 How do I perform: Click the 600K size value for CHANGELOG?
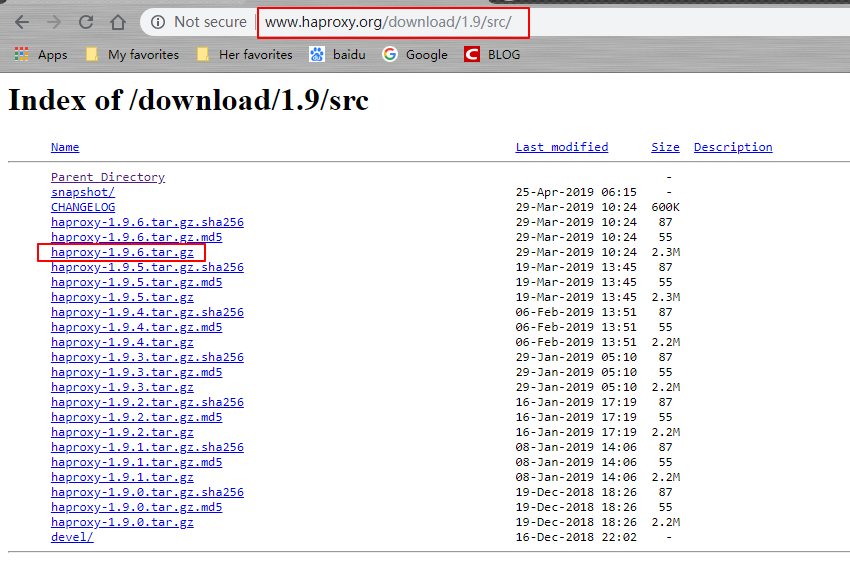[665, 207]
